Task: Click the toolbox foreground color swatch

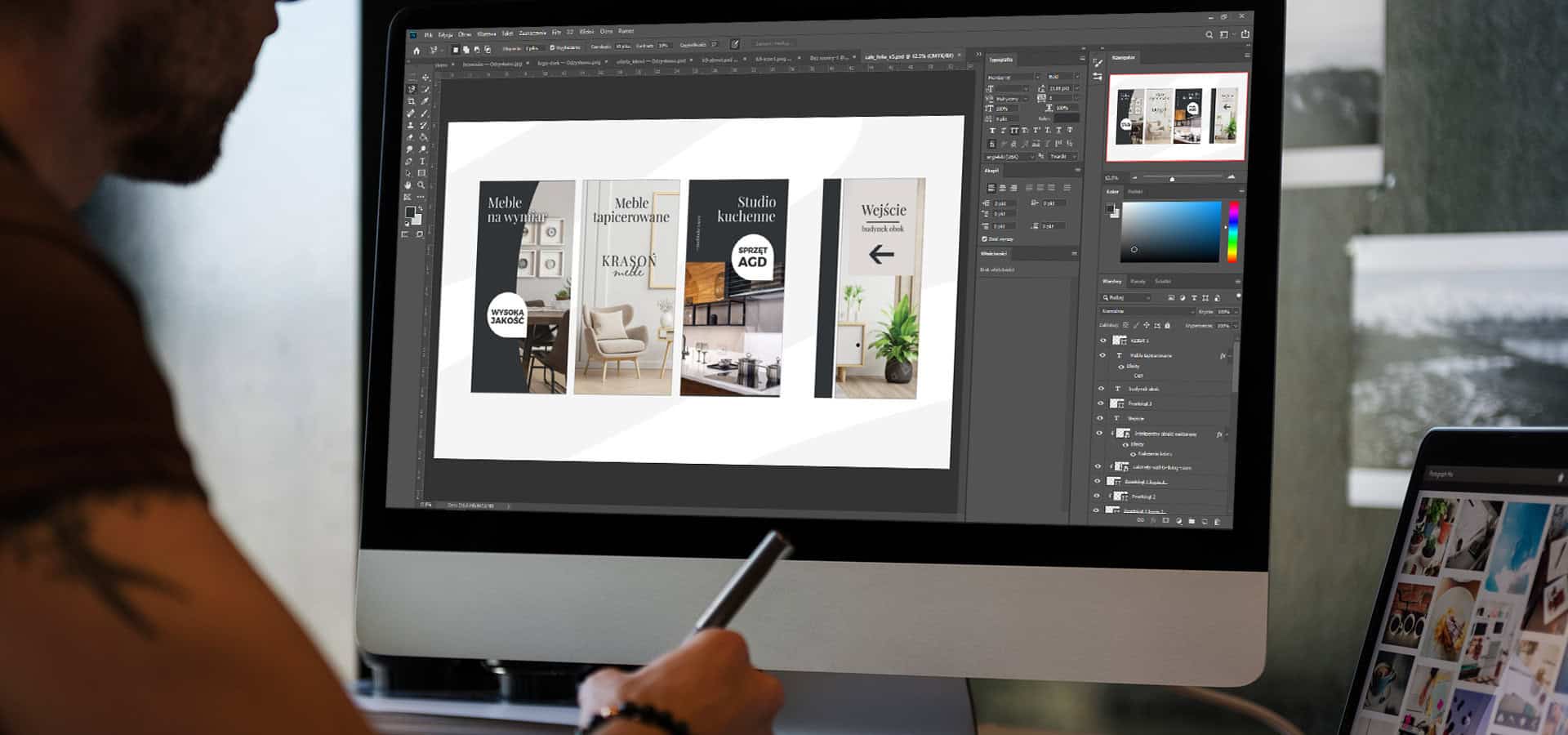Action: pyautogui.click(x=410, y=212)
